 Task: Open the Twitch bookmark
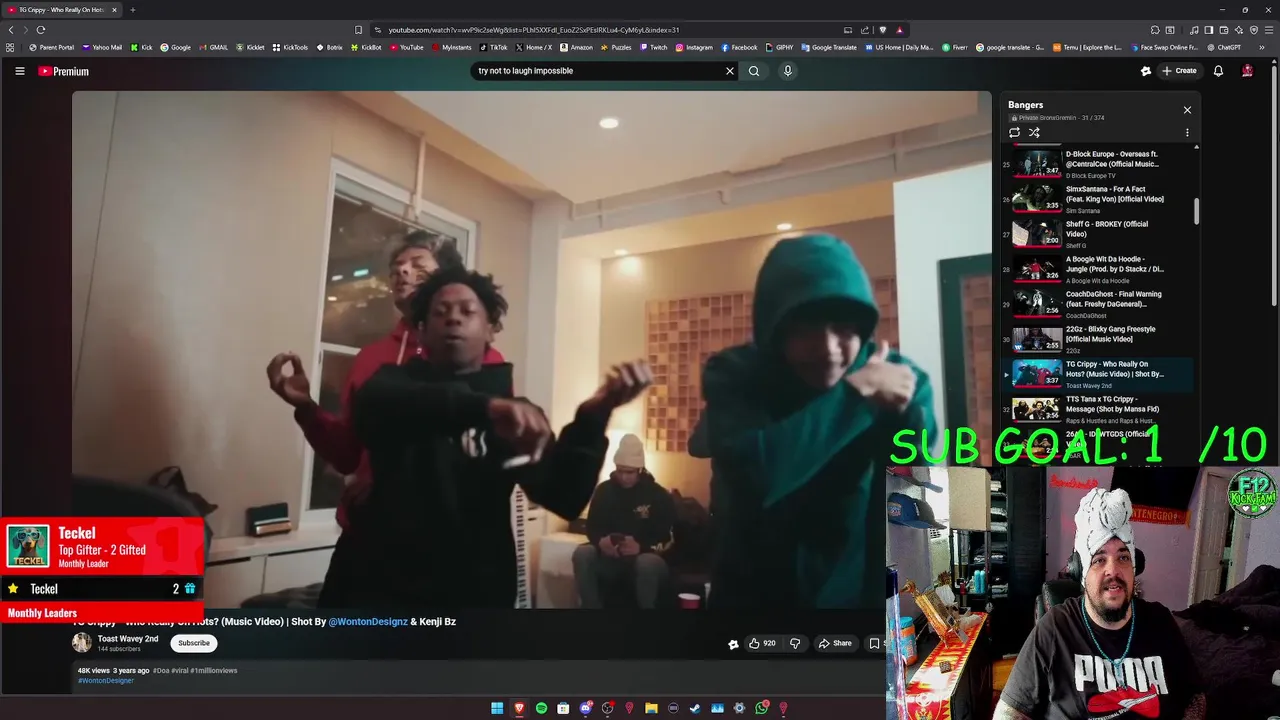(x=653, y=47)
